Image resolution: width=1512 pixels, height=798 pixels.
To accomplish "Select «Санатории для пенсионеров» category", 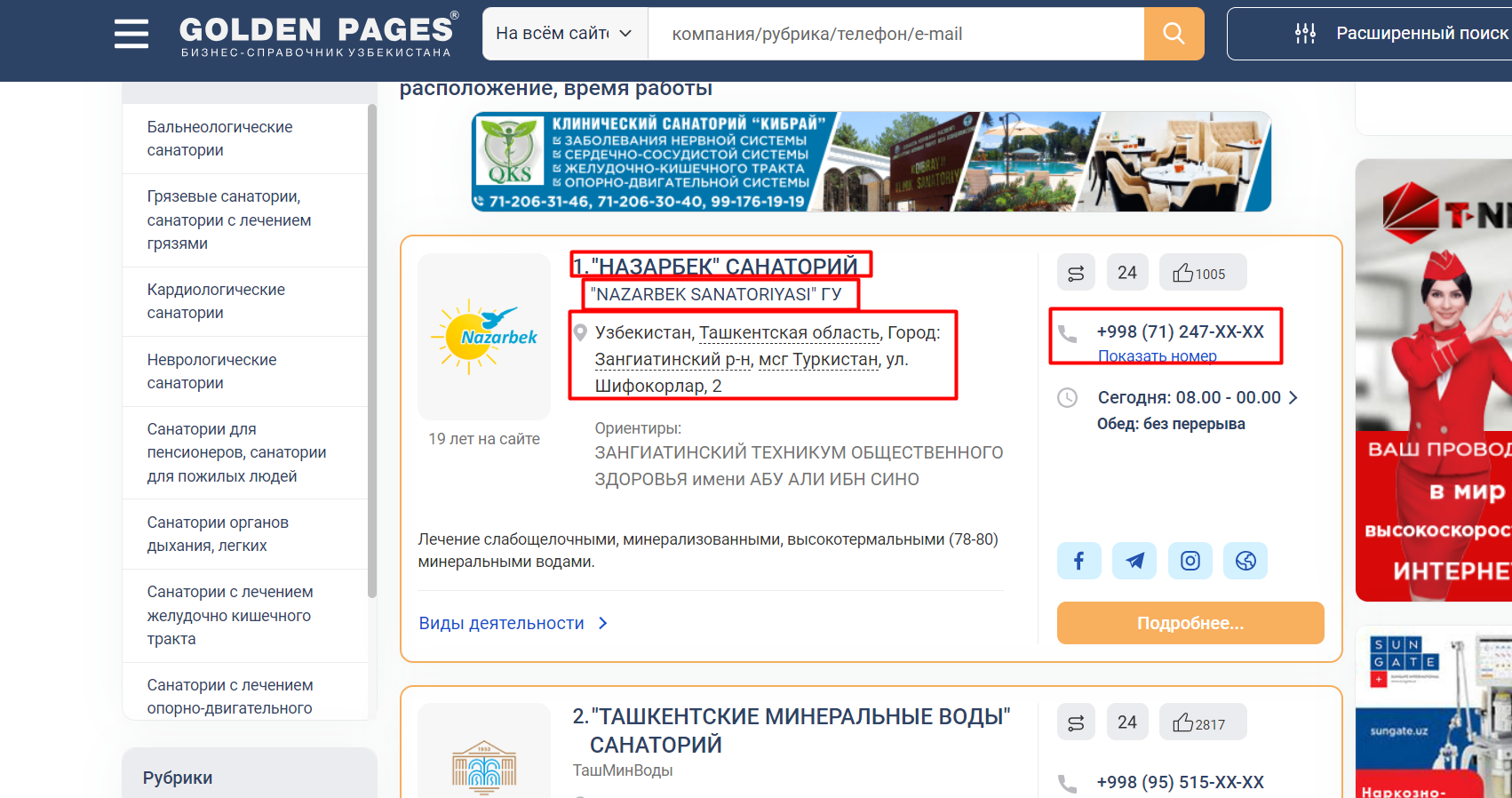I will point(245,452).
